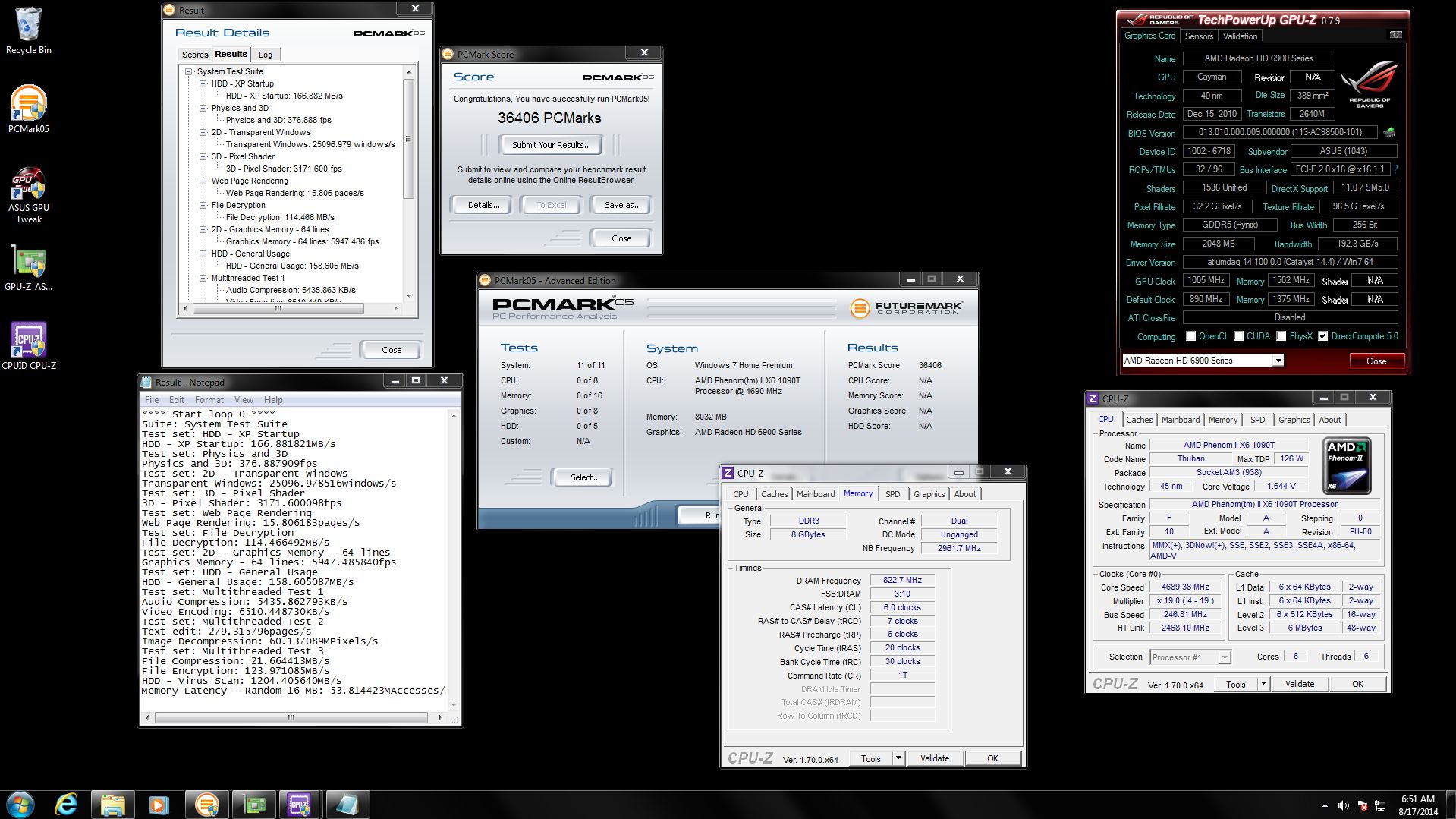Click the Result Notepad title bar icon
Viewport: 1456px width, 819px height.
(x=147, y=382)
